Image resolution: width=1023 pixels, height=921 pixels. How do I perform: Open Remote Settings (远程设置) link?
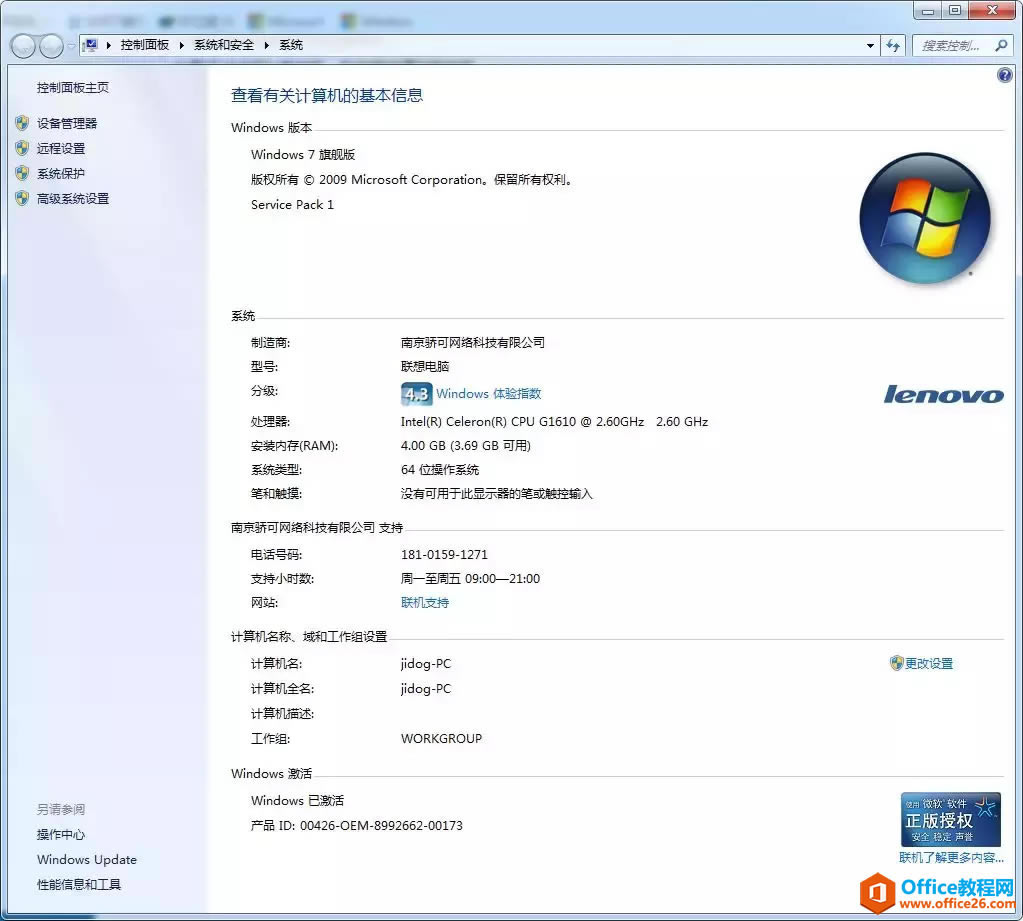point(61,149)
